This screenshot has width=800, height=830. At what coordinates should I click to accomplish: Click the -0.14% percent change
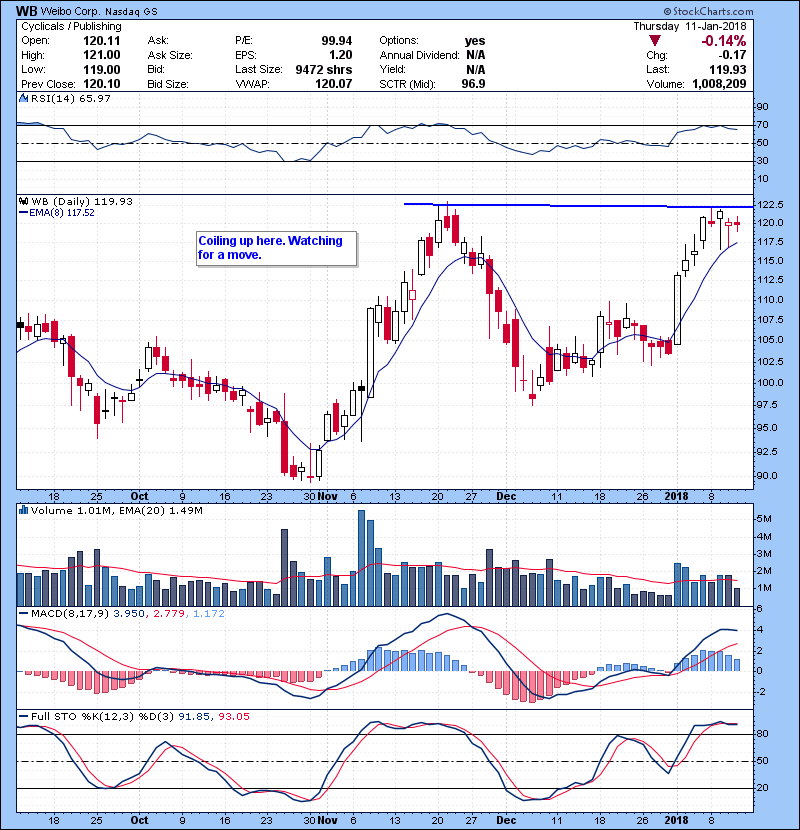[723, 41]
